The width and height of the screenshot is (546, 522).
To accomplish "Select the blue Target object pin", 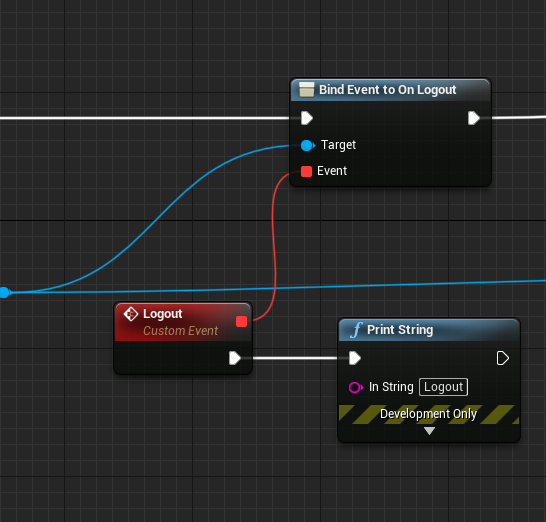I will [x=307, y=145].
